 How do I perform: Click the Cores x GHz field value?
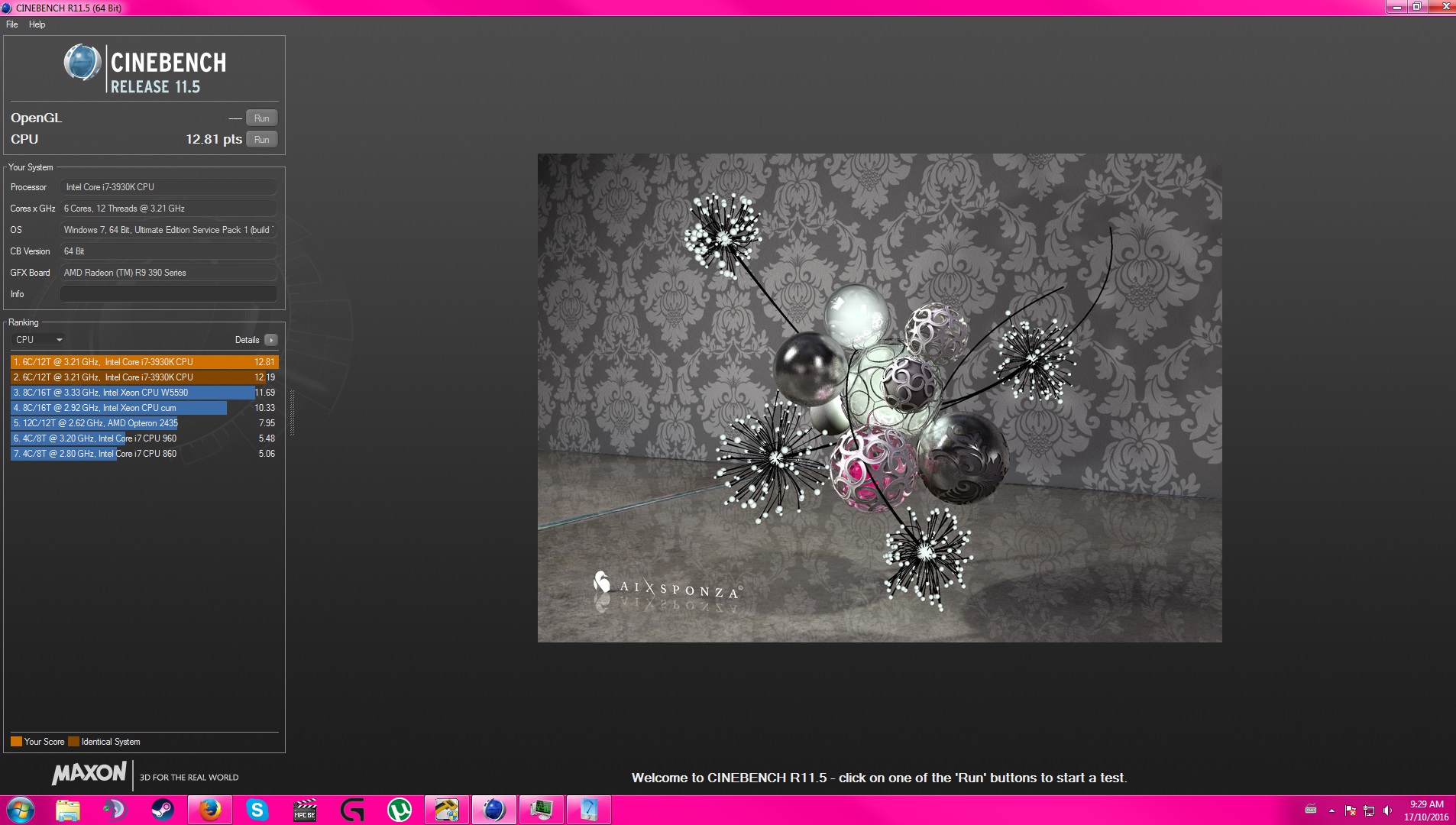[x=168, y=209]
